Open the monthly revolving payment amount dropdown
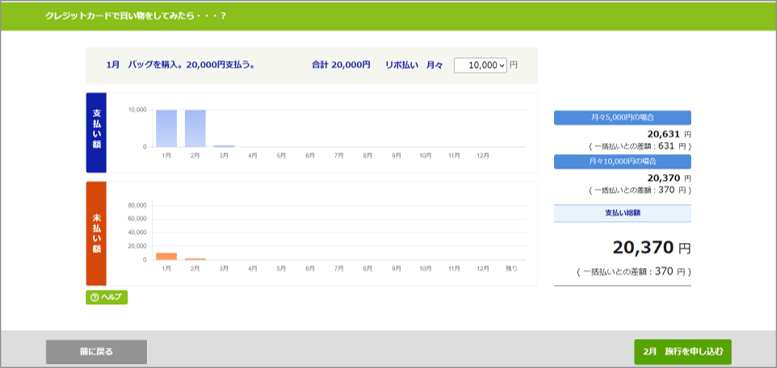The width and height of the screenshot is (777, 368). (x=480, y=65)
